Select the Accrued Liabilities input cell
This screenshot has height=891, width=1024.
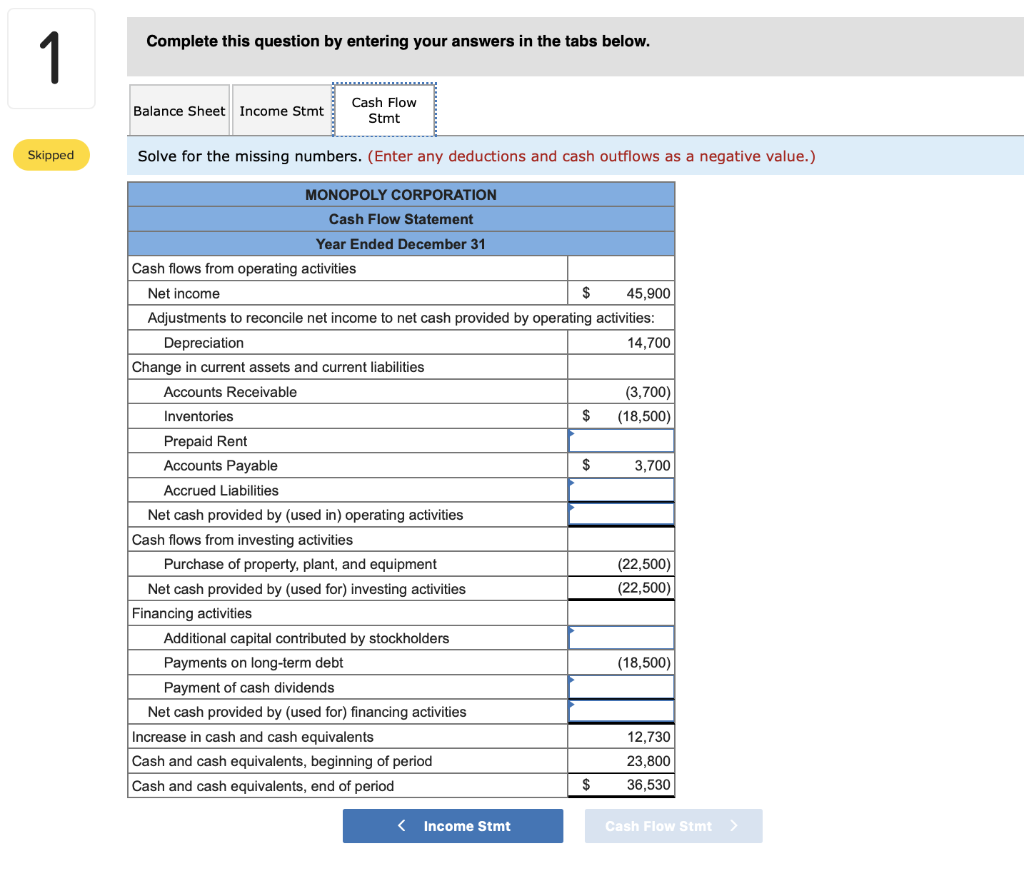tap(621, 489)
